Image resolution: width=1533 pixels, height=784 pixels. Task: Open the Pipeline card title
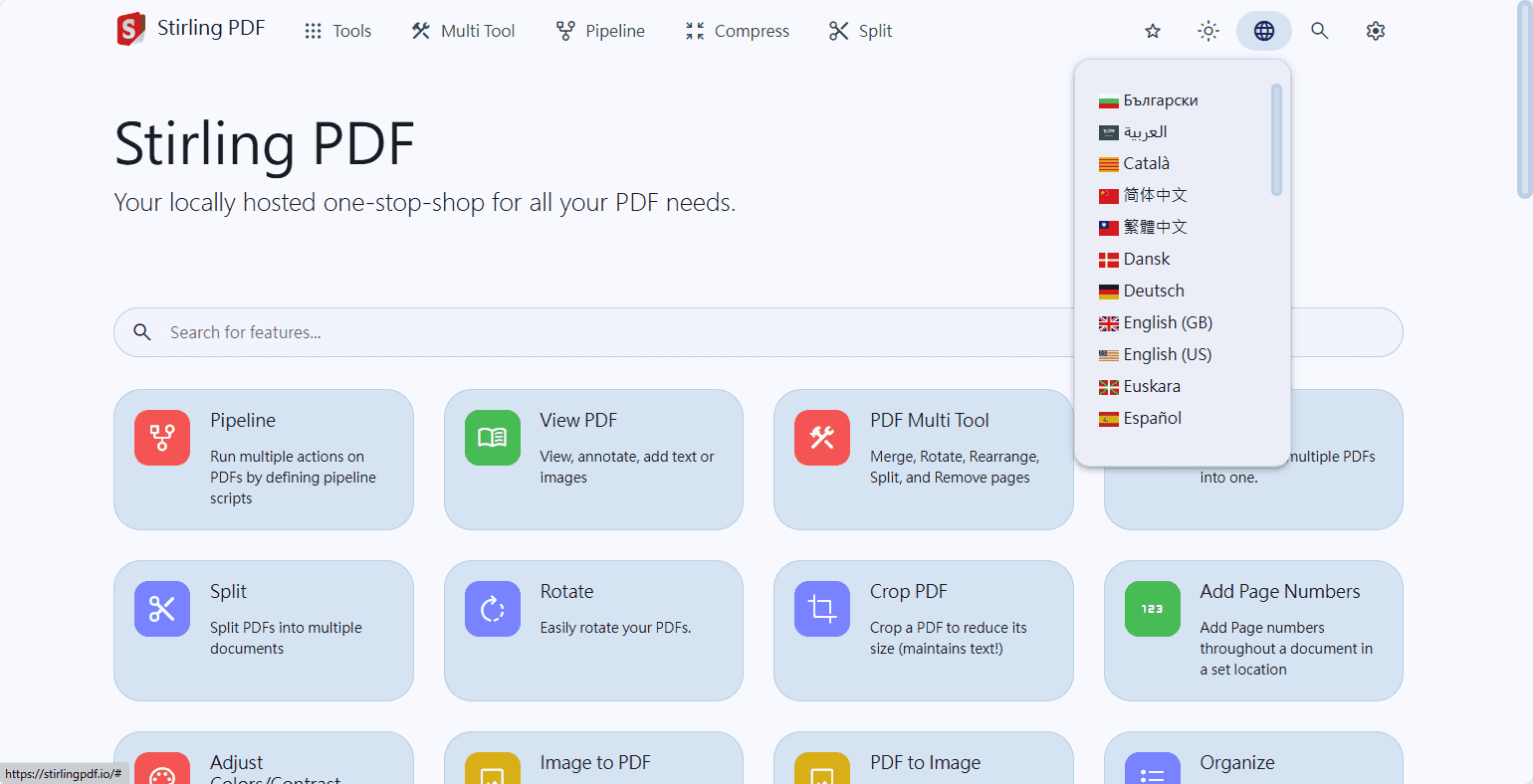pos(243,420)
